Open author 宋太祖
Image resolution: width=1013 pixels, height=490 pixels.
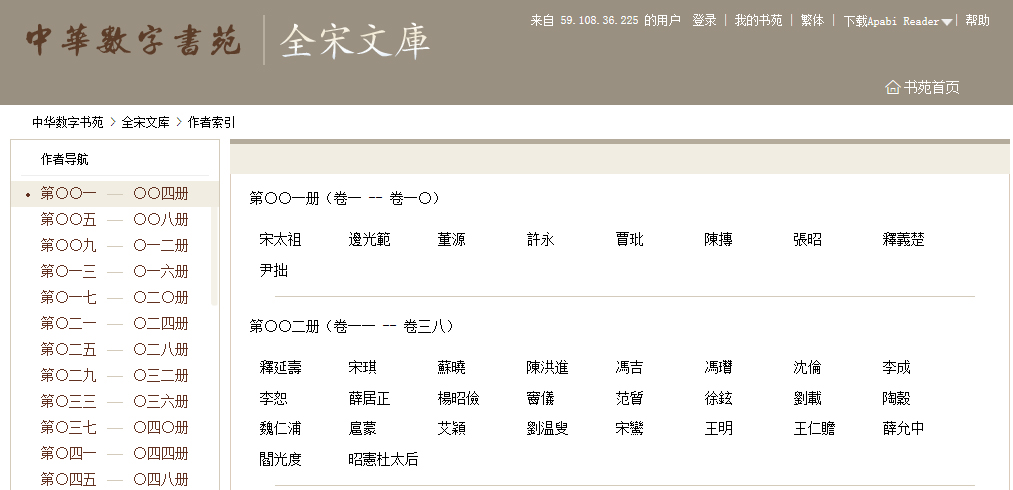pos(280,240)
